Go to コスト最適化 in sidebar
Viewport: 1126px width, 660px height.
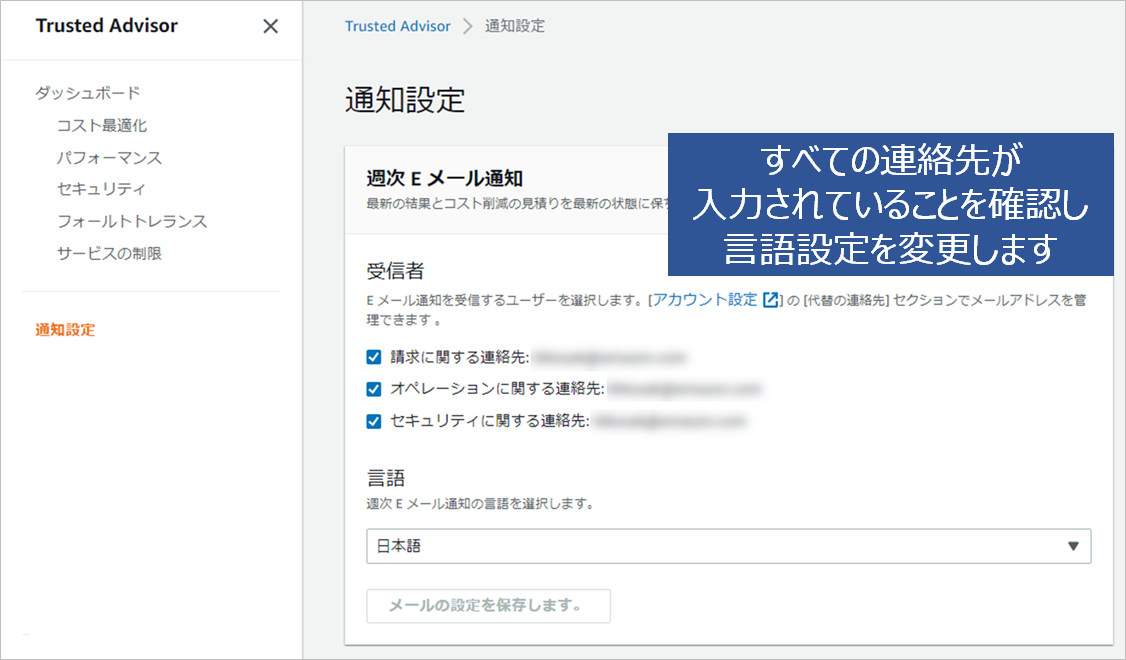102,125
